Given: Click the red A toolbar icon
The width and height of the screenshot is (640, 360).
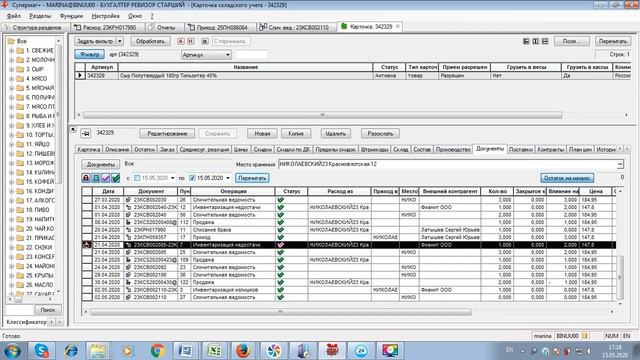Looking at the screenshot, I should (x=180, y=41).
